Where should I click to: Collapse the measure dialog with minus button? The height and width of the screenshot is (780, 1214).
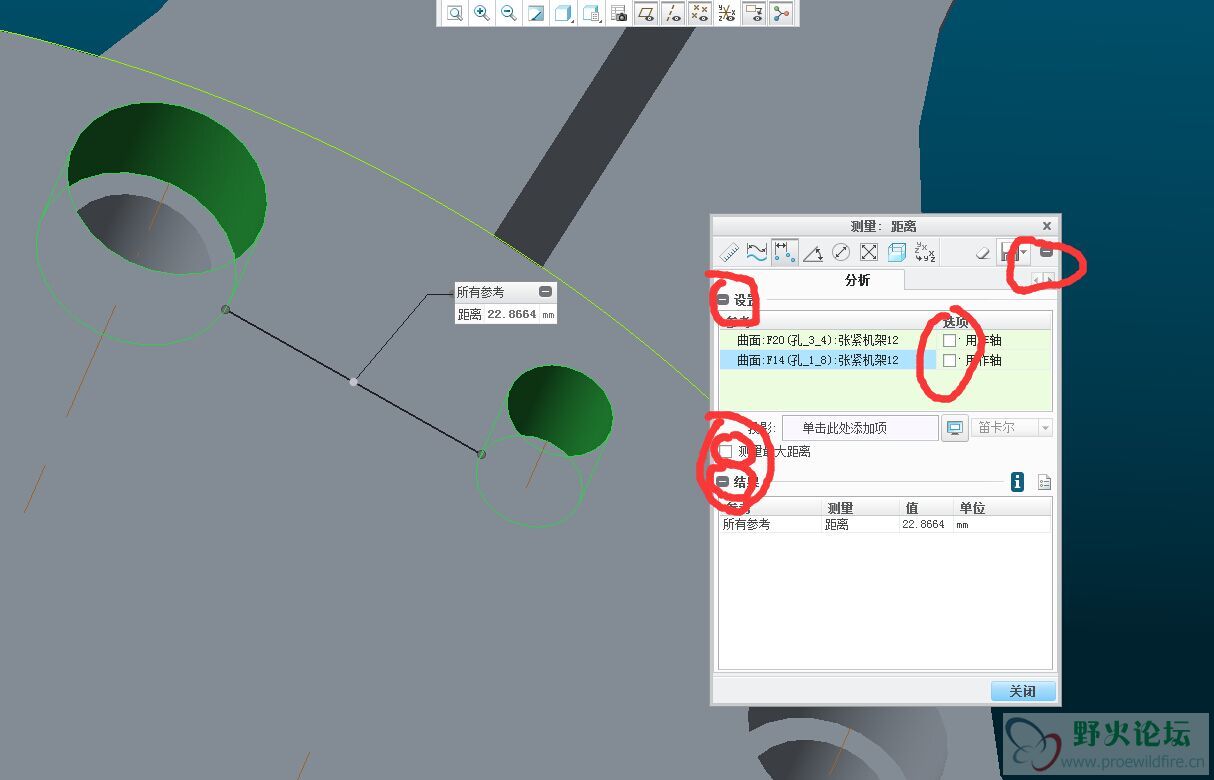pos(1046,253)
